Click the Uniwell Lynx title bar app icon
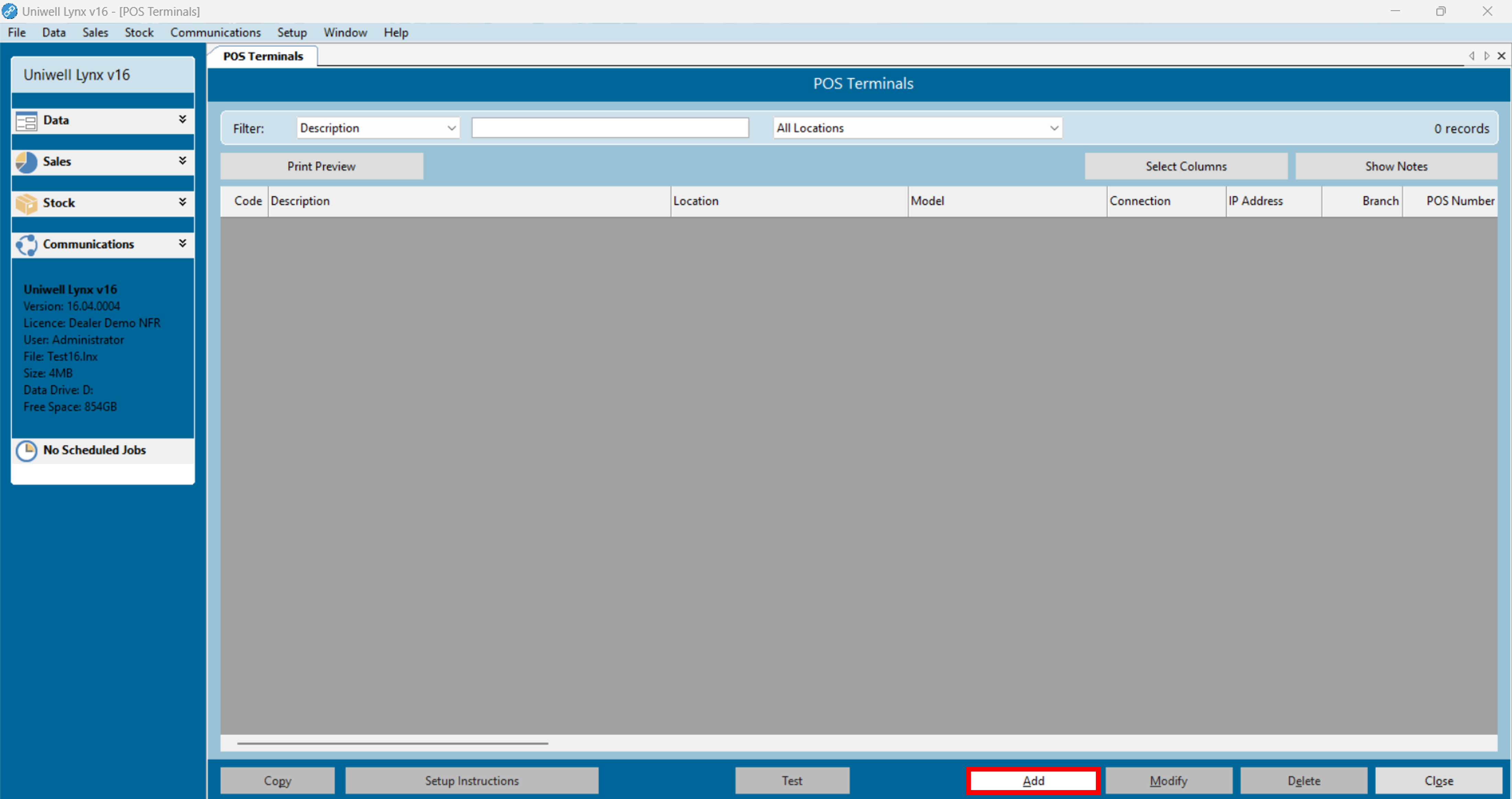 click(9, 11)
